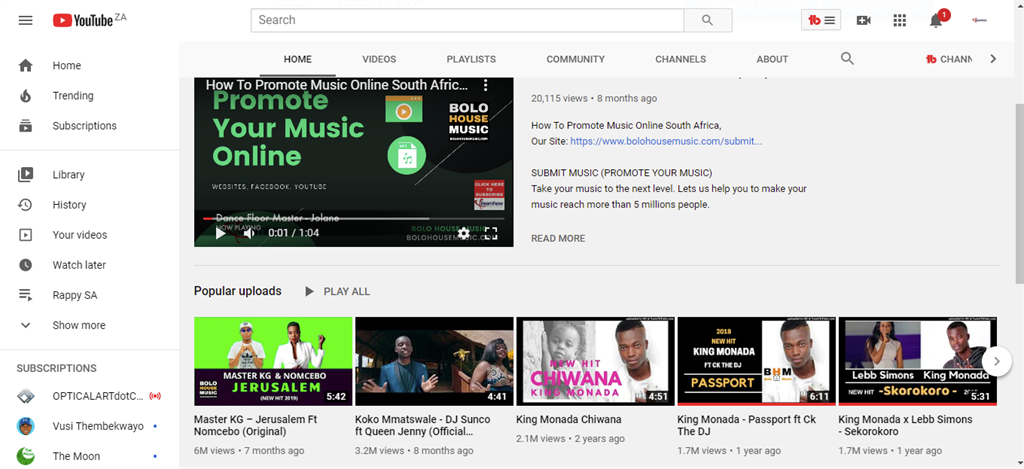Open Sekorokoro video thumbnail
The width and height of the screenshot is (1024, 469).
click(918, 361)
